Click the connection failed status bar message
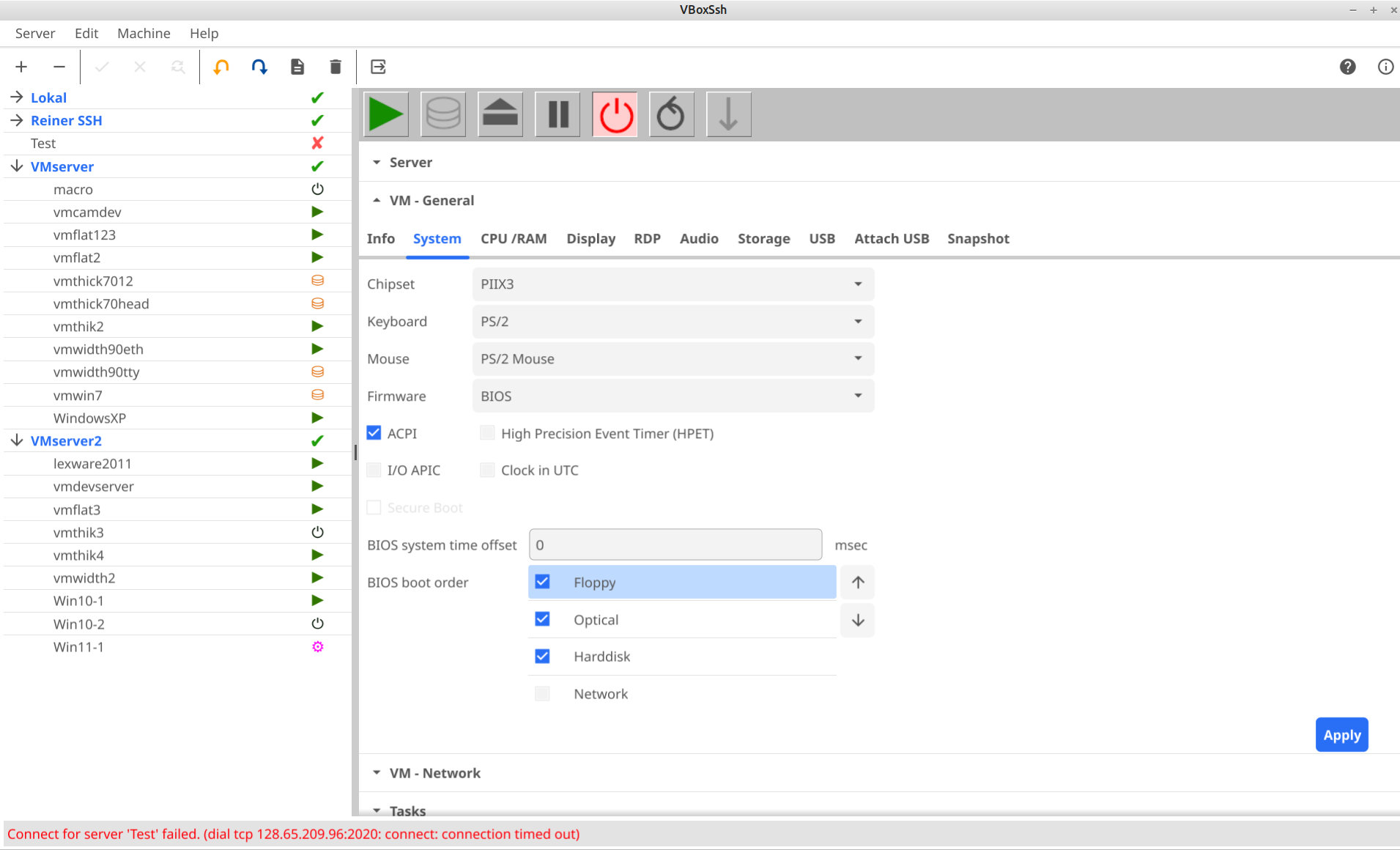 pyautogui.click(x=293, y=834)
